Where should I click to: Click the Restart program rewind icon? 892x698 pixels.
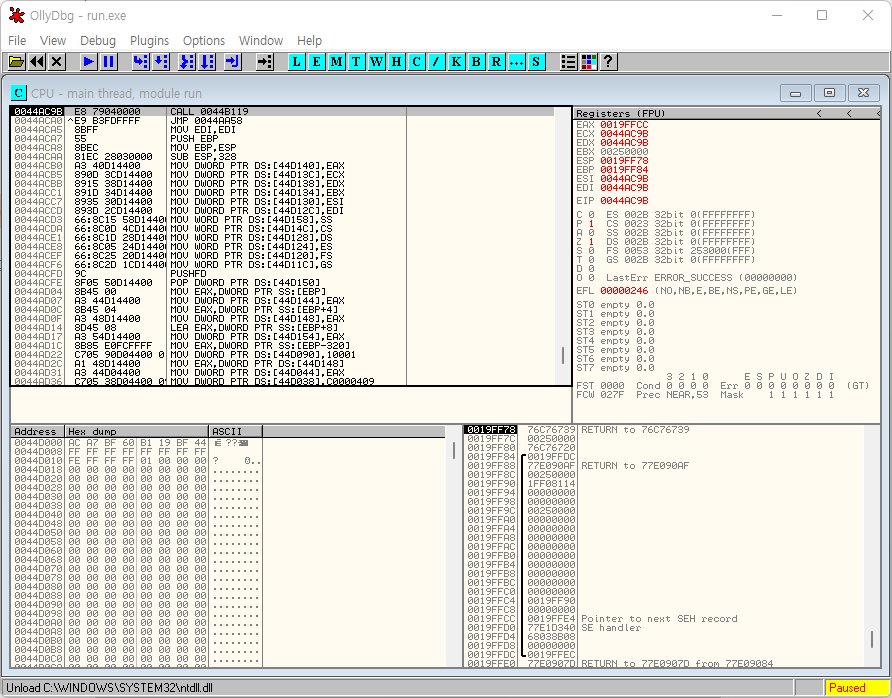(x=37, y=61)
